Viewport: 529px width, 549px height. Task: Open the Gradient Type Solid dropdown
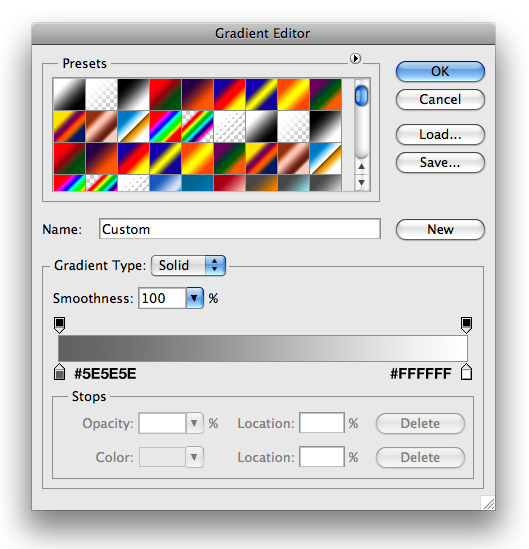pos(188,265)
